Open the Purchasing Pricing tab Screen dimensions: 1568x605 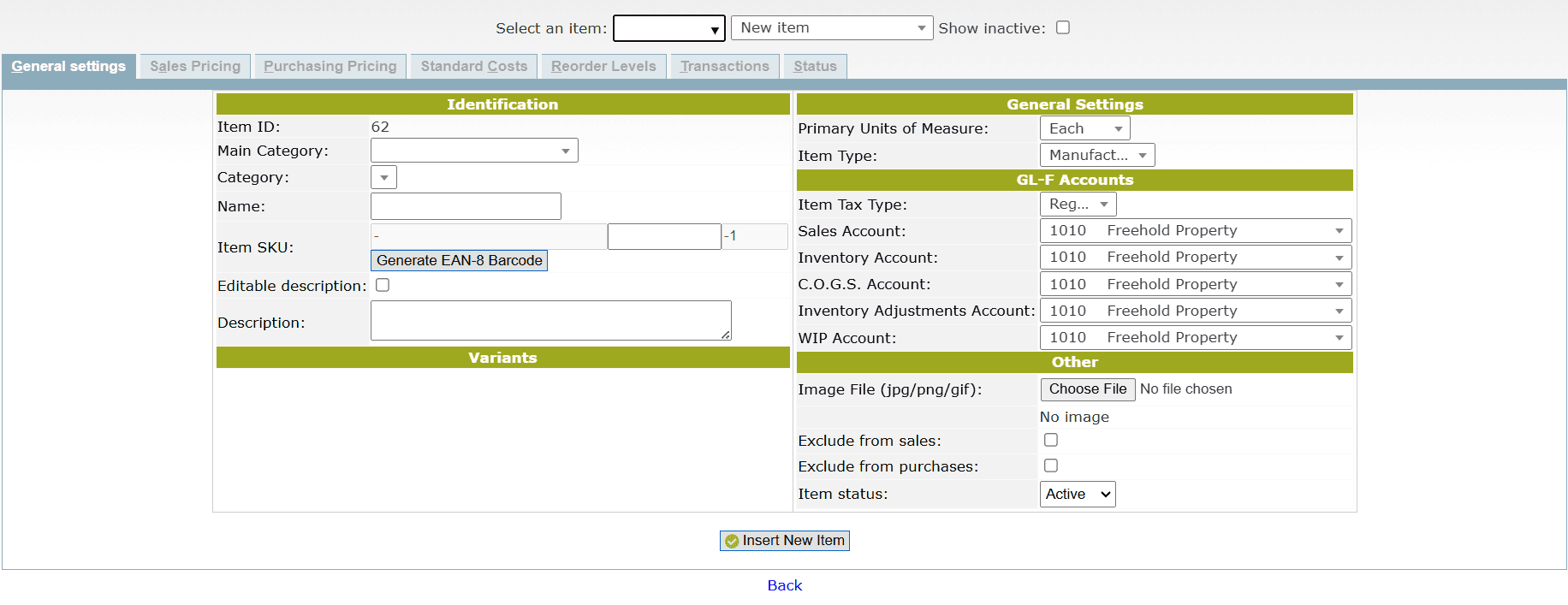pyautogui.click(x=330, y=66)
